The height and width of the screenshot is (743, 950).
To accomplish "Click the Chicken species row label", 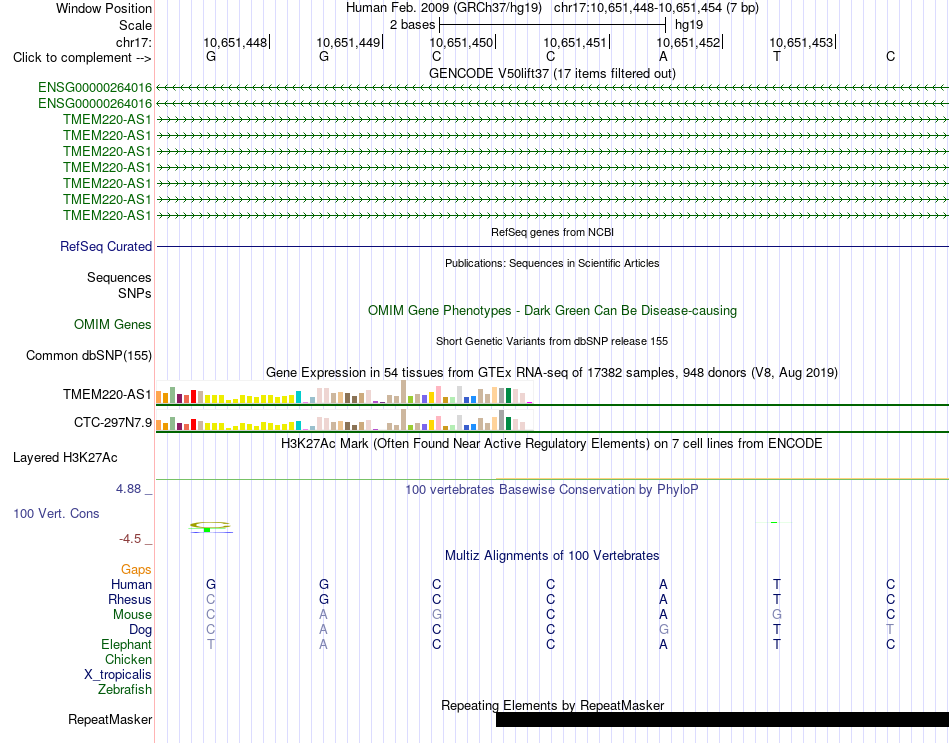I will (x=128, y=659).
